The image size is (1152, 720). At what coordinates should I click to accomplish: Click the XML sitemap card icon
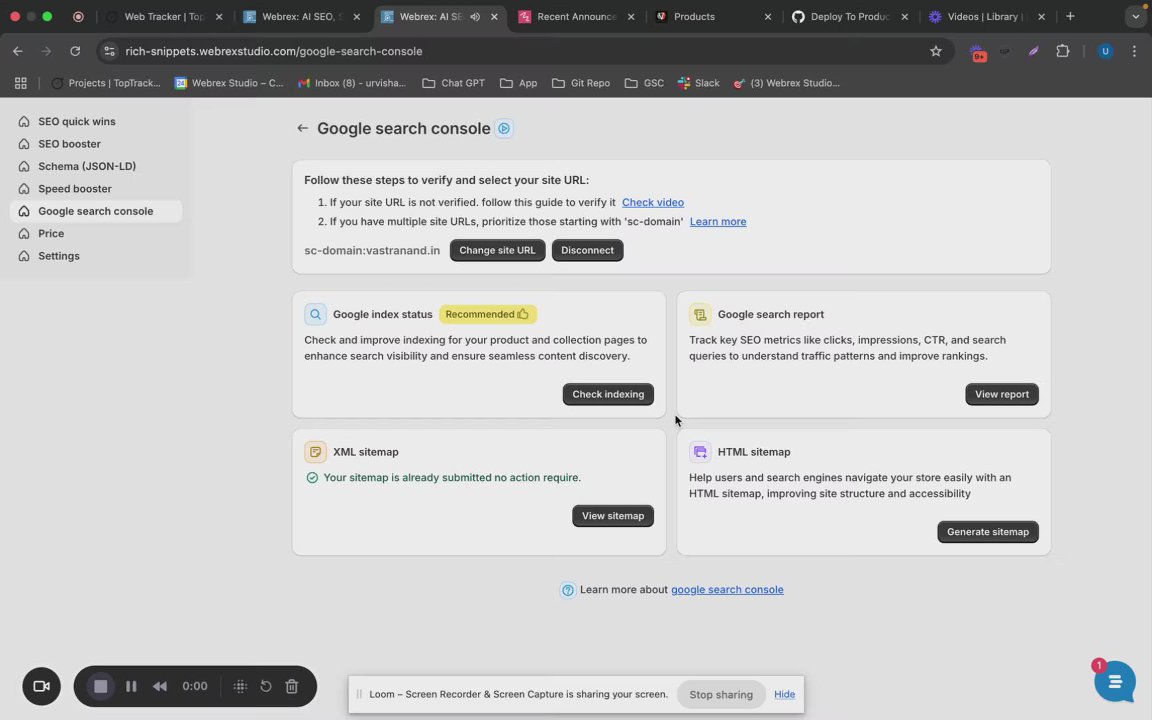click(x=315, y=452)
